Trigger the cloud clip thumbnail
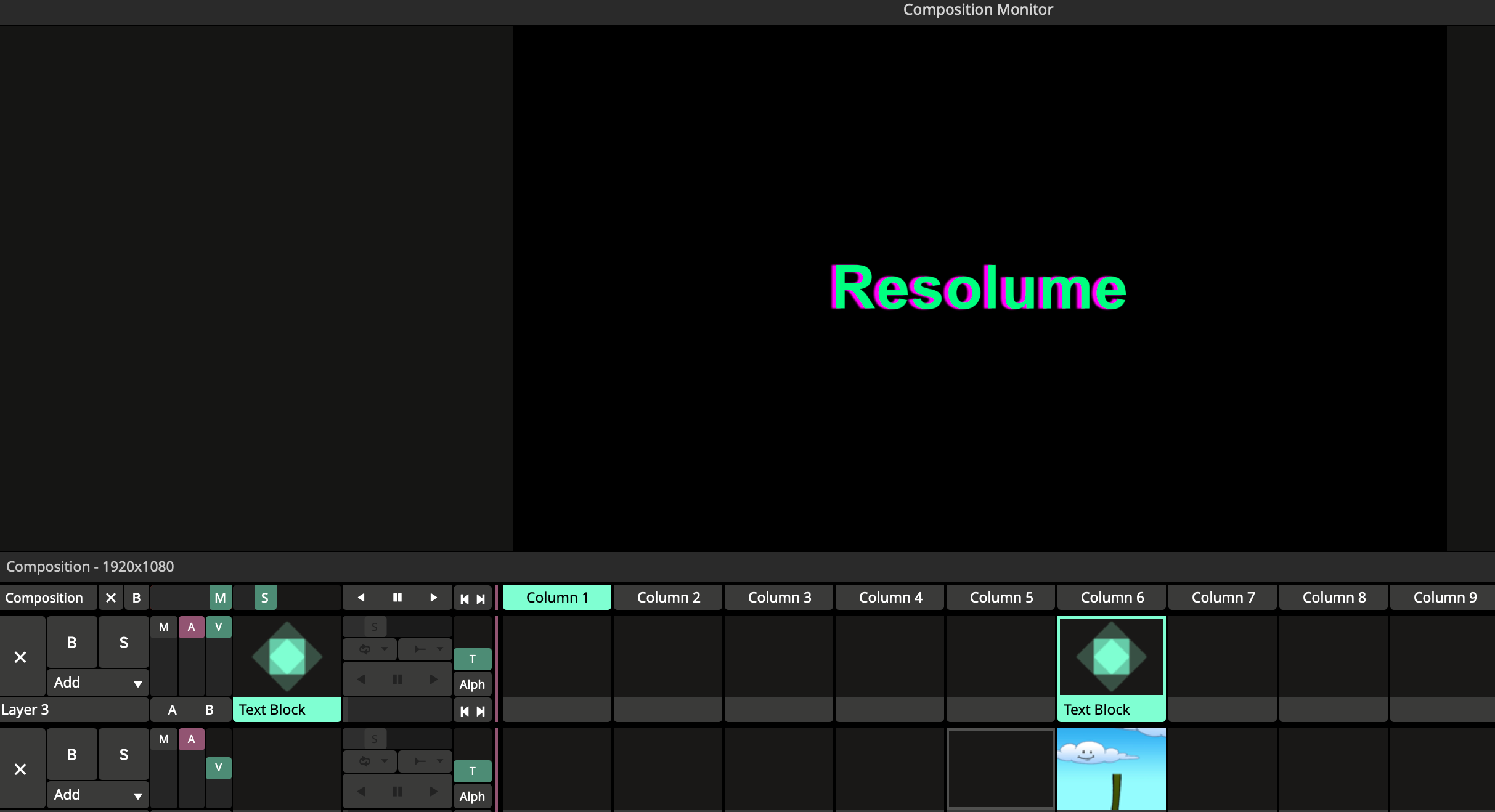The width and height of the screenshot is (1495, 812). (x=1112, y=769)
